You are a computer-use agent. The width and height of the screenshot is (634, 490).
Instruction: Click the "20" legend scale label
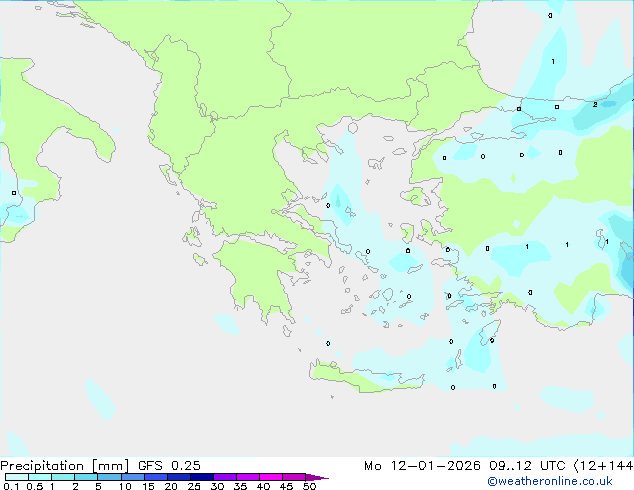tap(171, 486)
